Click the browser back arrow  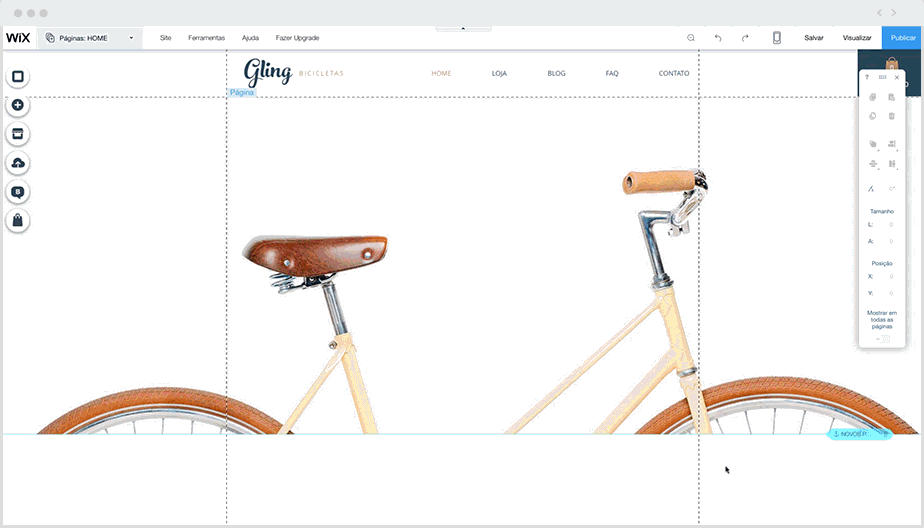click(x=879, y=12)
